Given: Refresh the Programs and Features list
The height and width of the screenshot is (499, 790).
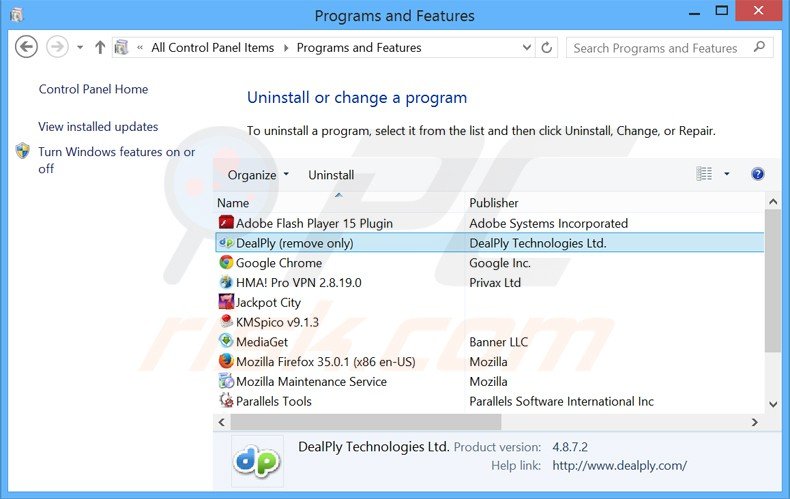Looking at the screenshot, I should click(547, 48).
